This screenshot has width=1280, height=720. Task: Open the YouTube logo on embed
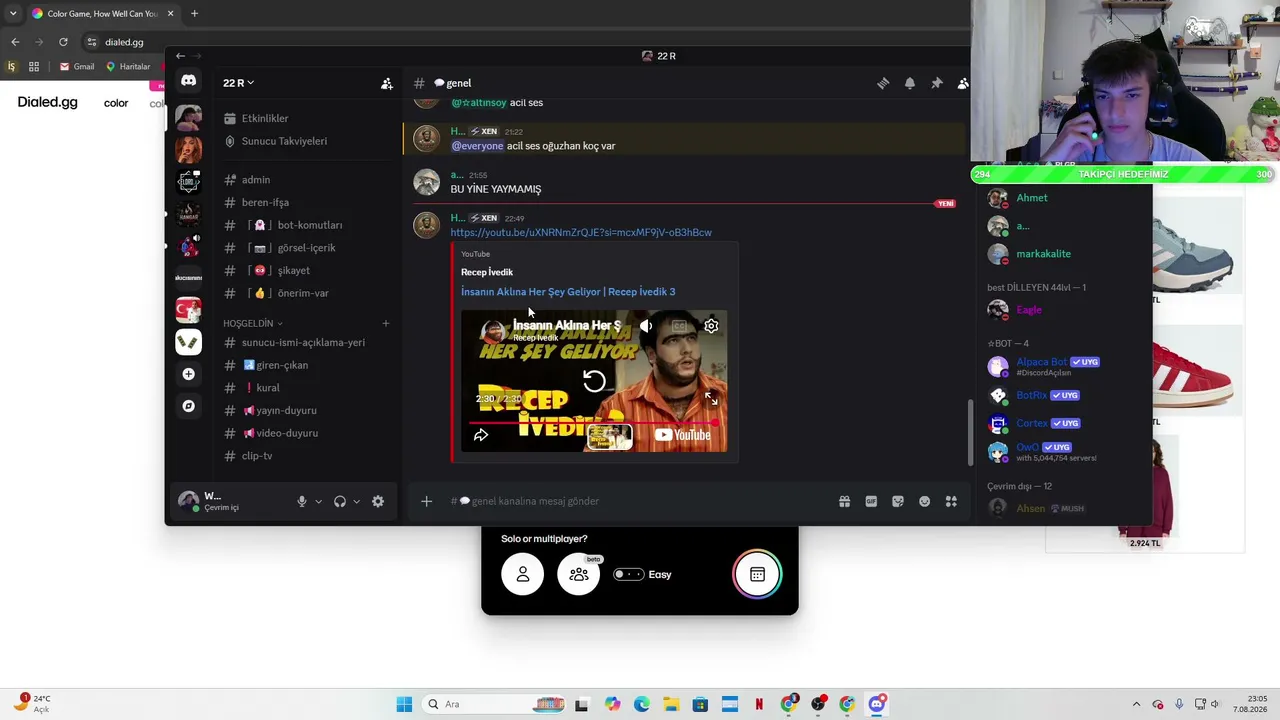[x=683, y=435]
